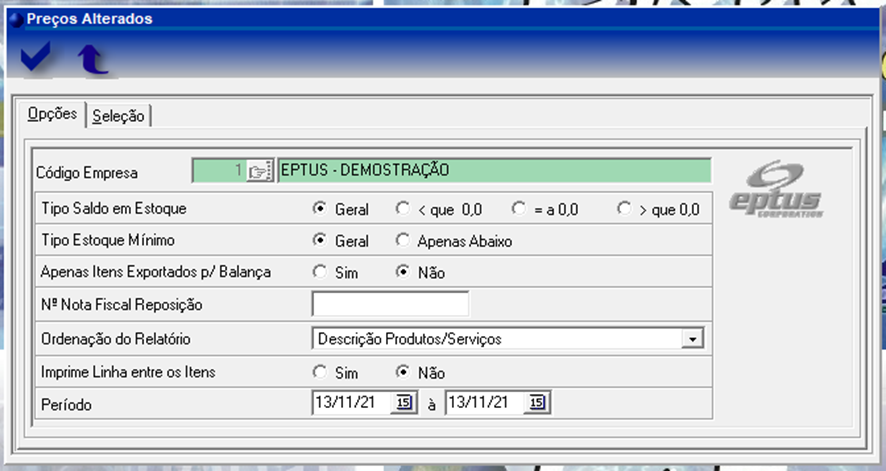Click the window title bar icon
Screen dimensions: 886x471
tap(15, 18)
